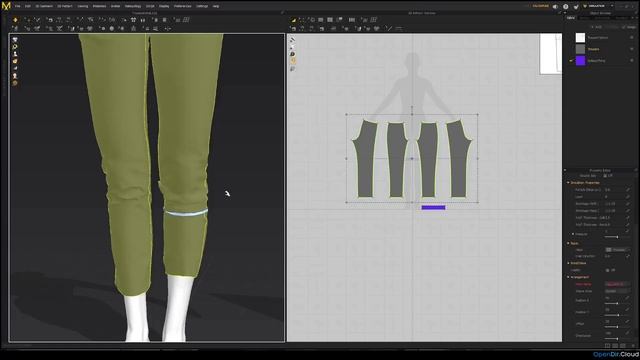Open the Materials menu
The height and width of the screenshot is (360, 640).
99,6
